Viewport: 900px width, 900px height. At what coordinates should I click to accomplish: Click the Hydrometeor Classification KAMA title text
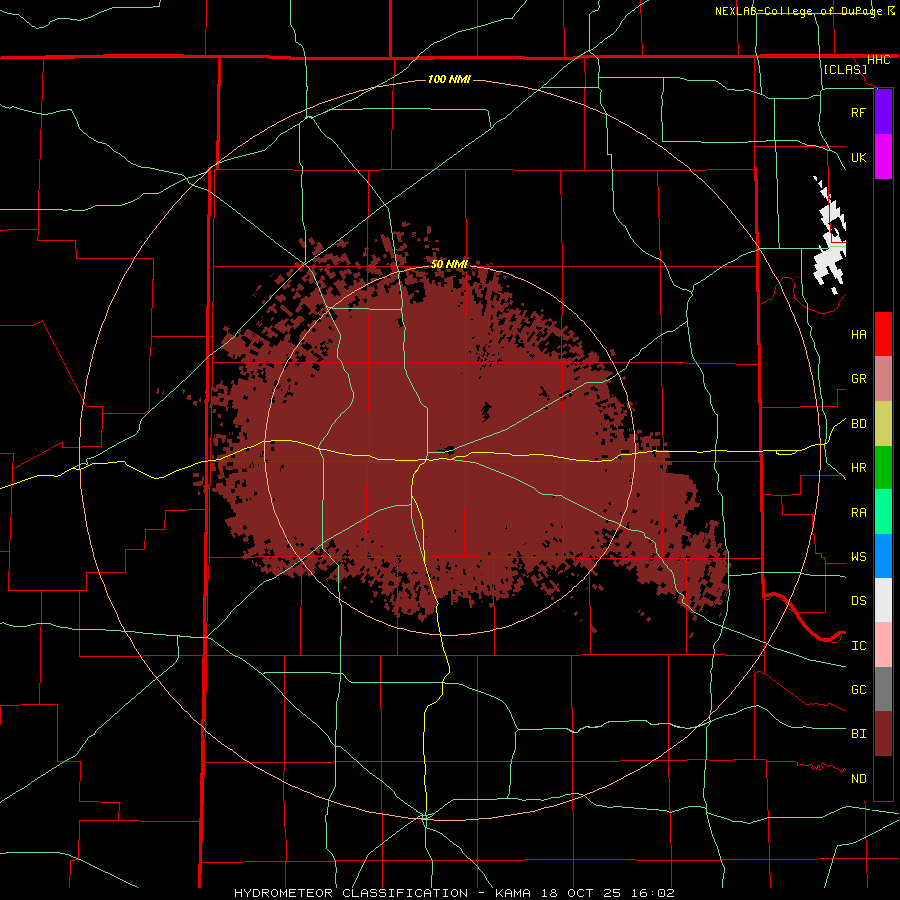454,893
